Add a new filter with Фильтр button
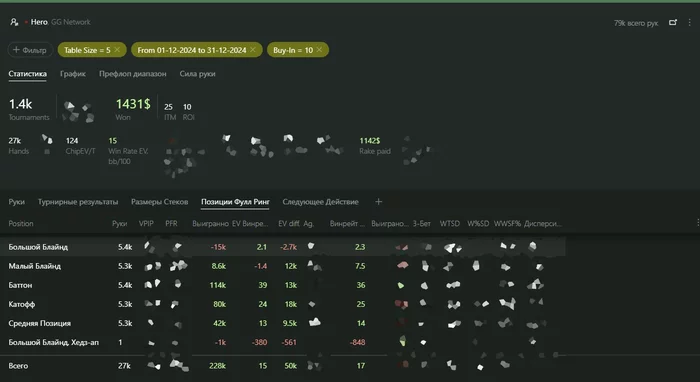The image size is (700, 382). tap(30, 50)
